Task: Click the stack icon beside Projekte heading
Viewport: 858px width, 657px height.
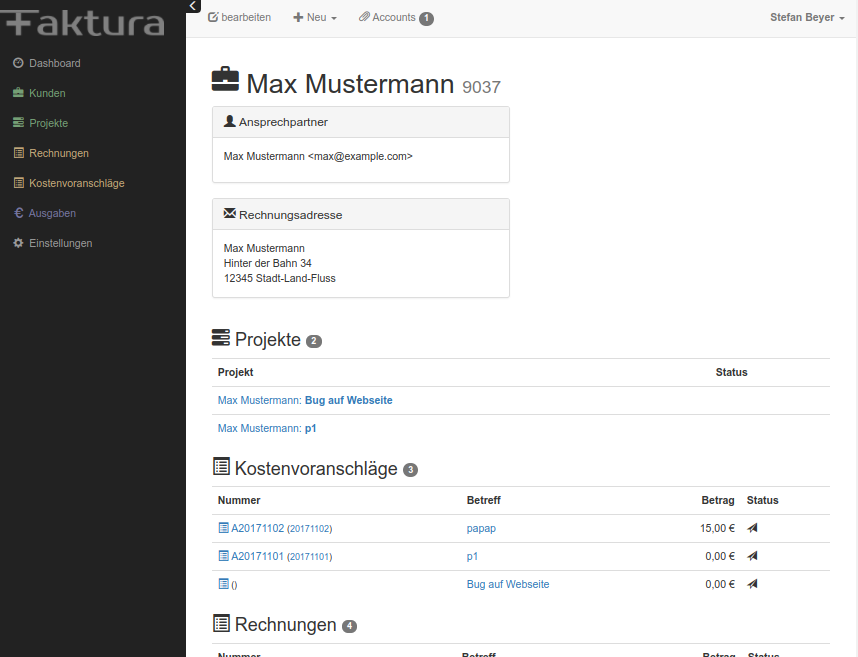Action: [221, 338]
